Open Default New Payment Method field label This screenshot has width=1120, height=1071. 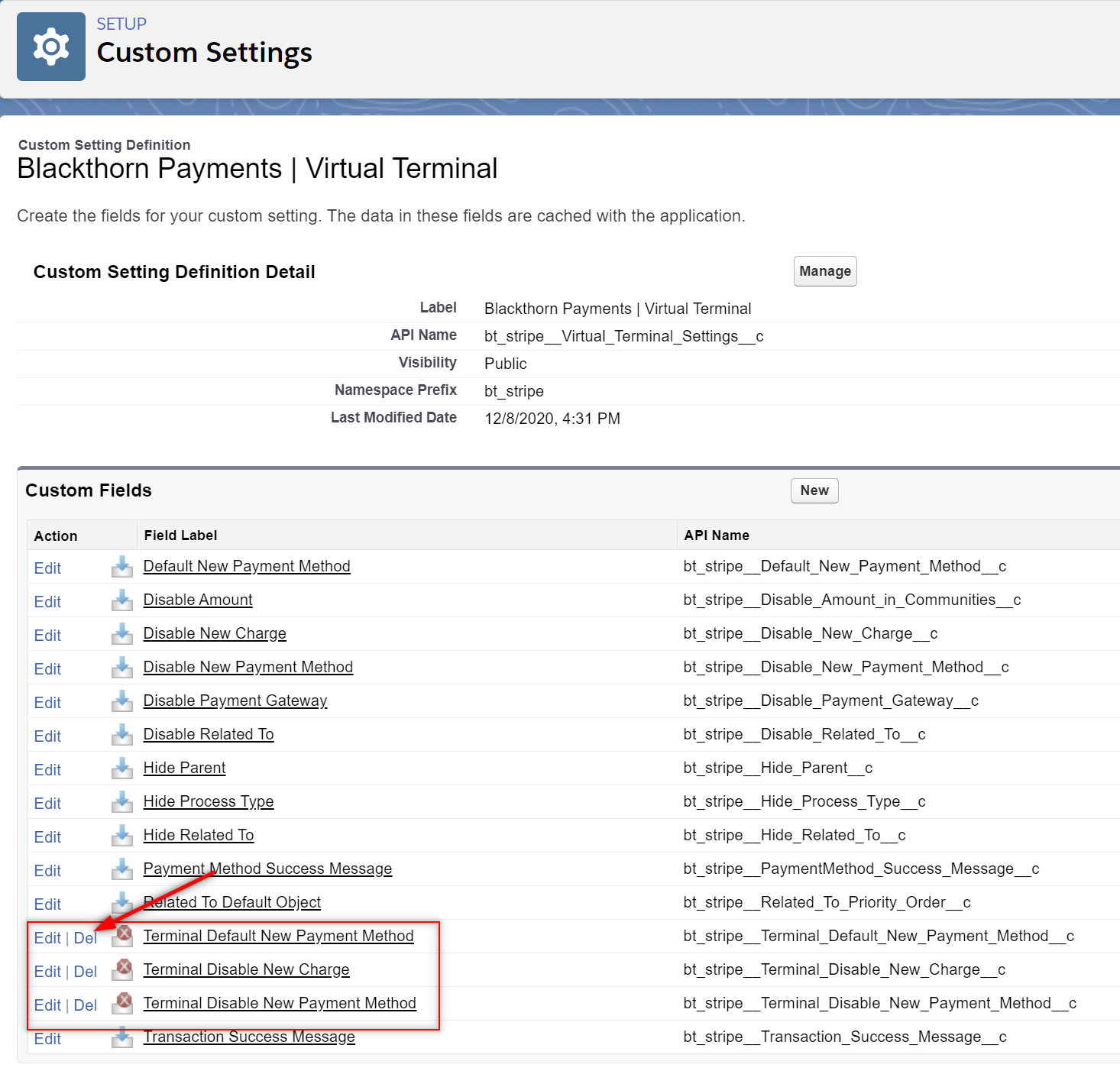coord(247,566)
